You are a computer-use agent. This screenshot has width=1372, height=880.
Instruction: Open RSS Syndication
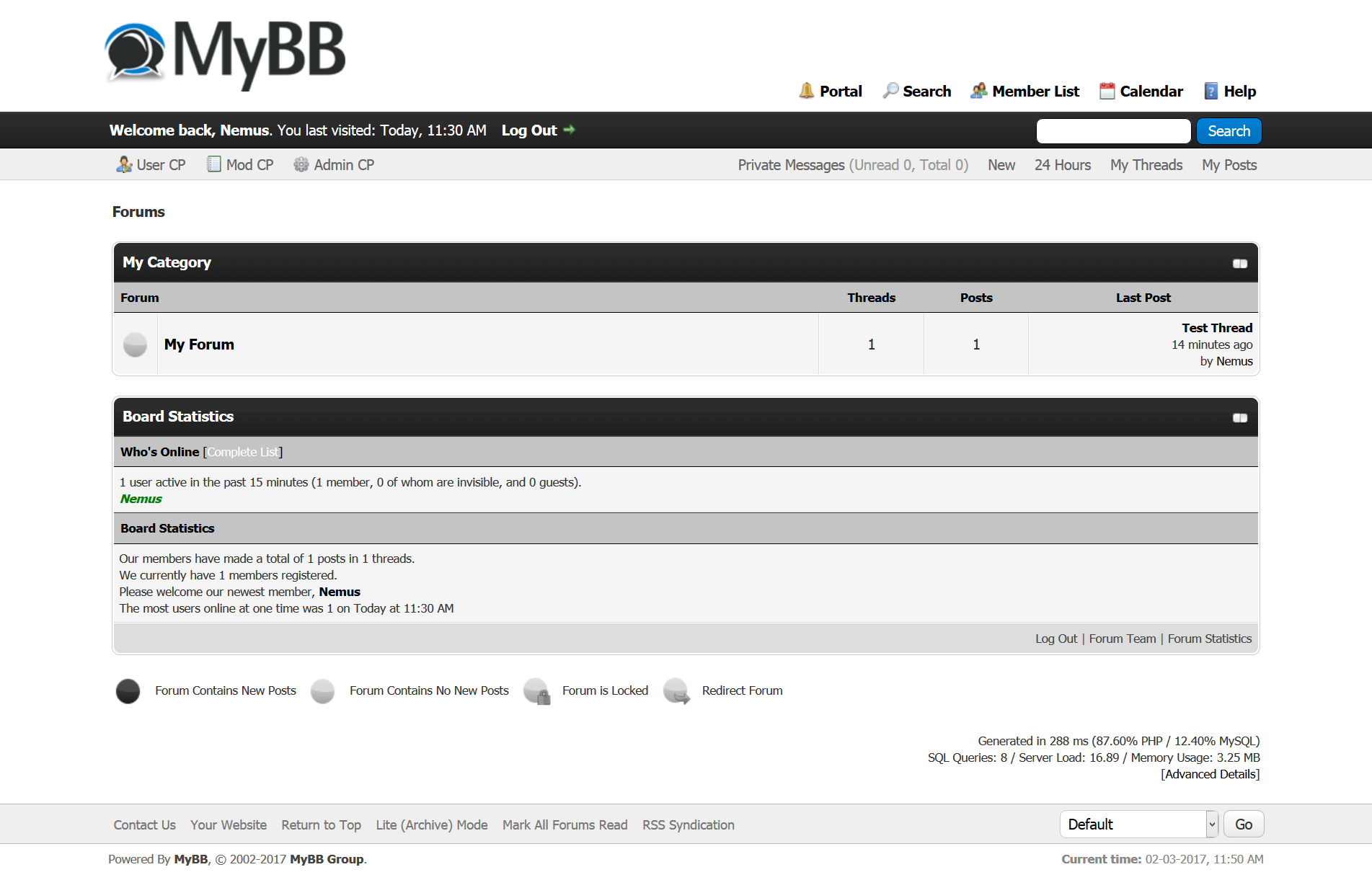click(689, 825)
